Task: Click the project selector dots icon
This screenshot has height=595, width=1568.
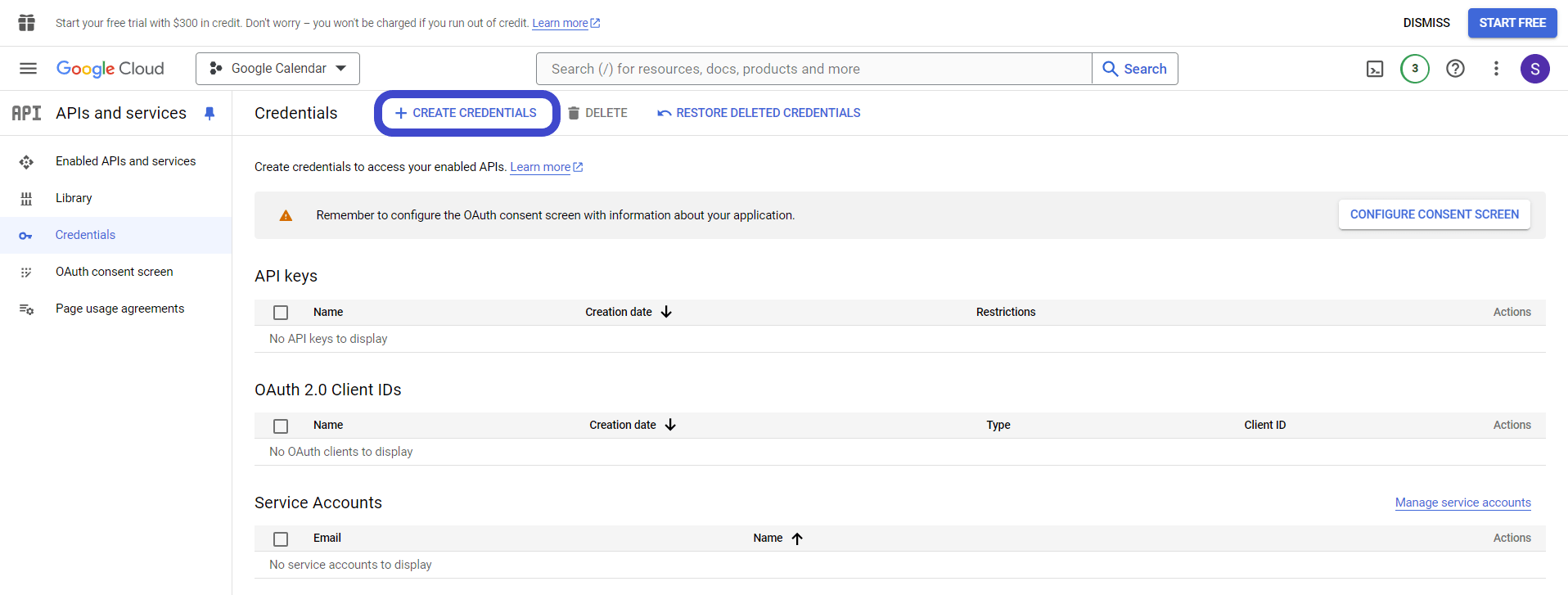Action: pyautogui.click(x=216, y=69)
